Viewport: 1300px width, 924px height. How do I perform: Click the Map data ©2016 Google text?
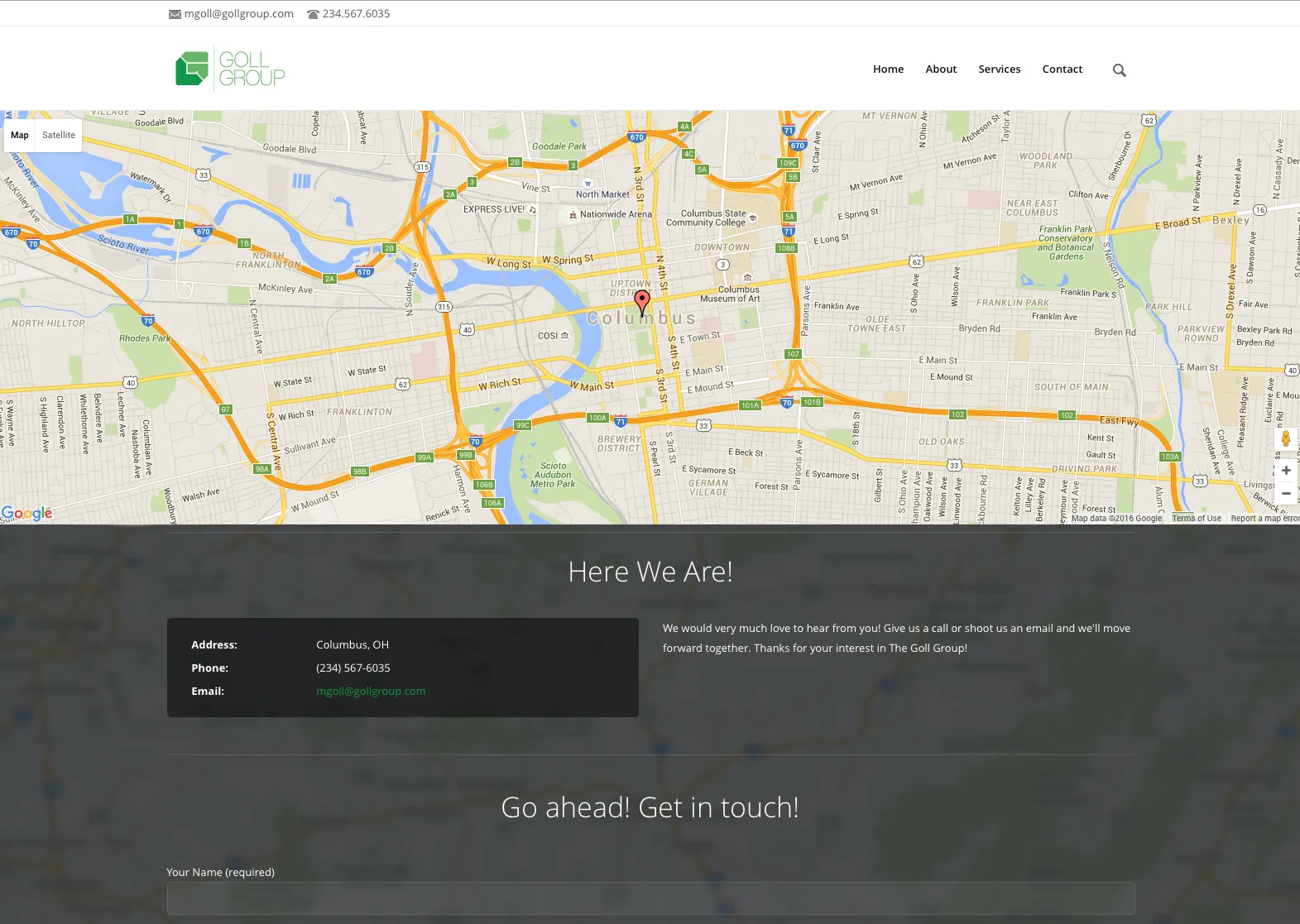(x=1116, y=519)
